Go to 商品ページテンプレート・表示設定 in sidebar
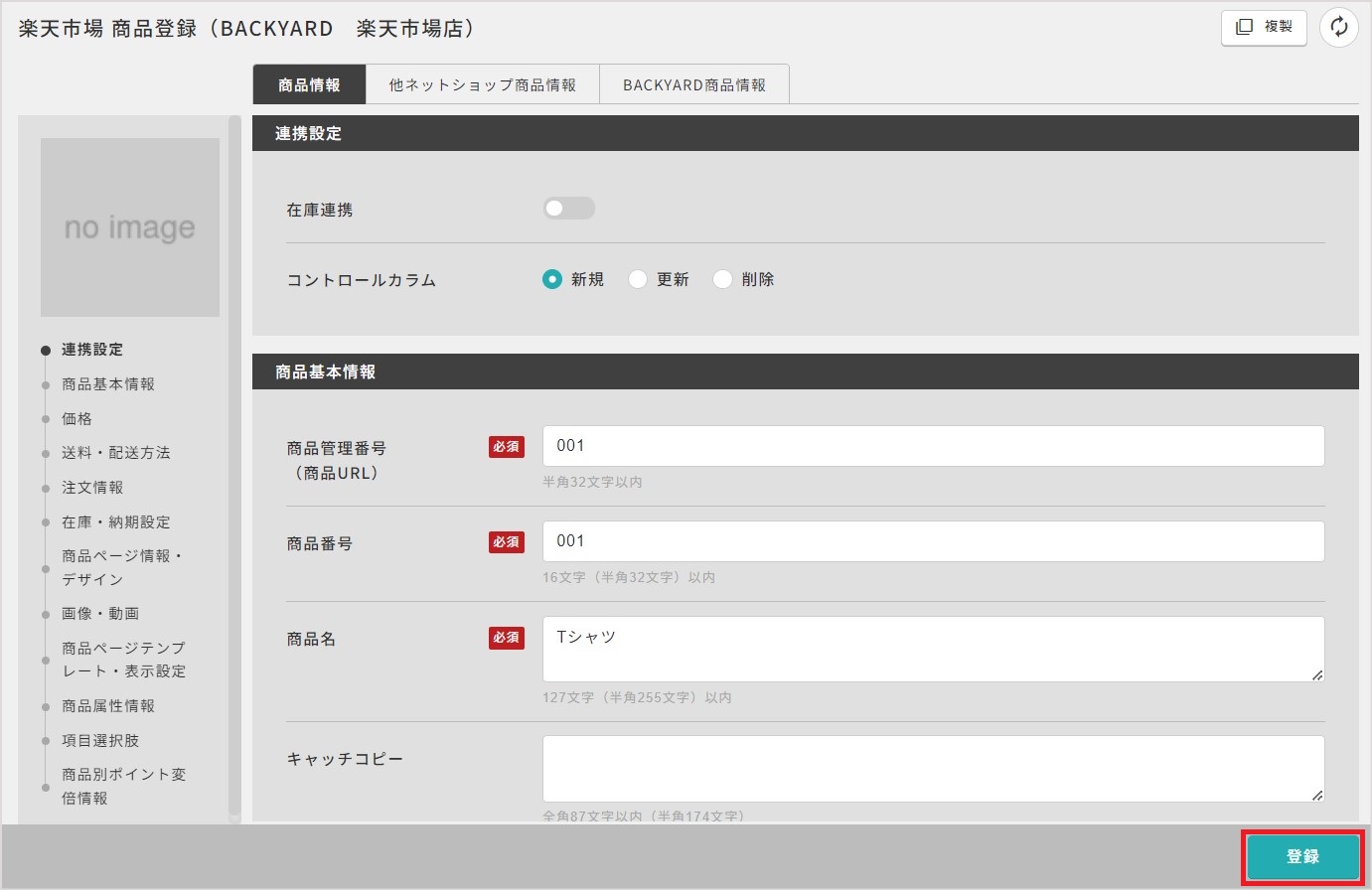The height and width of the screenshot is (890, 1372). 124,660
